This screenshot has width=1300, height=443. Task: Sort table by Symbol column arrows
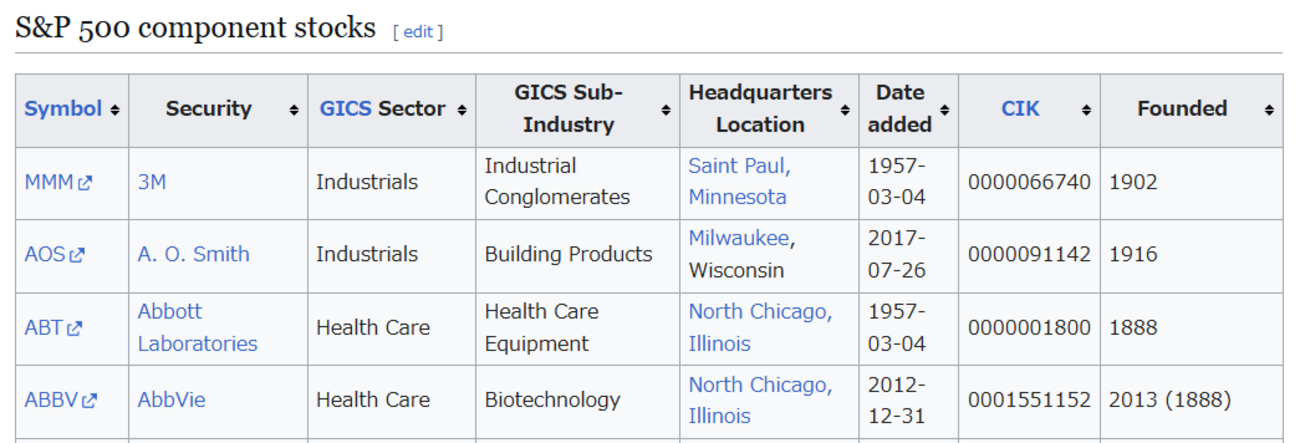(x=115, y=110)
